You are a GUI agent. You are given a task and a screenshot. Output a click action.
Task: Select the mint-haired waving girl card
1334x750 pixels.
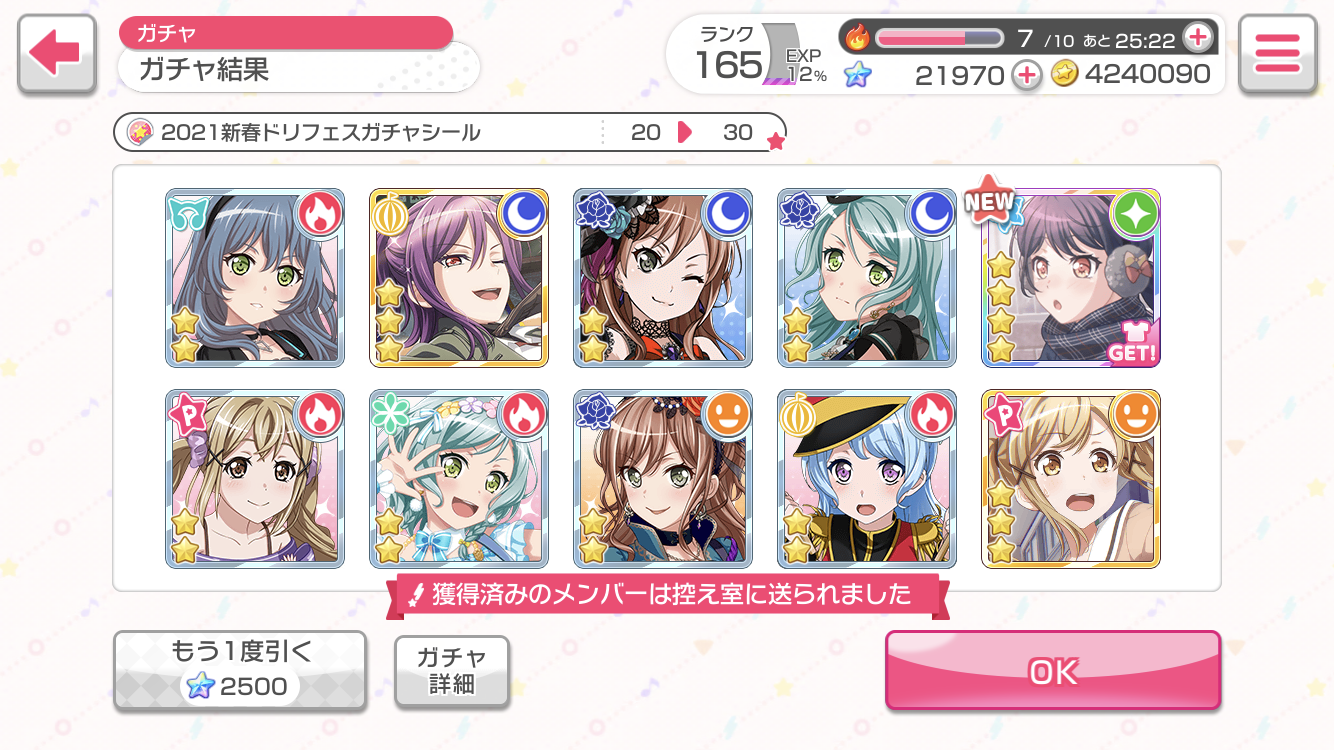click(x=459, y=479)
